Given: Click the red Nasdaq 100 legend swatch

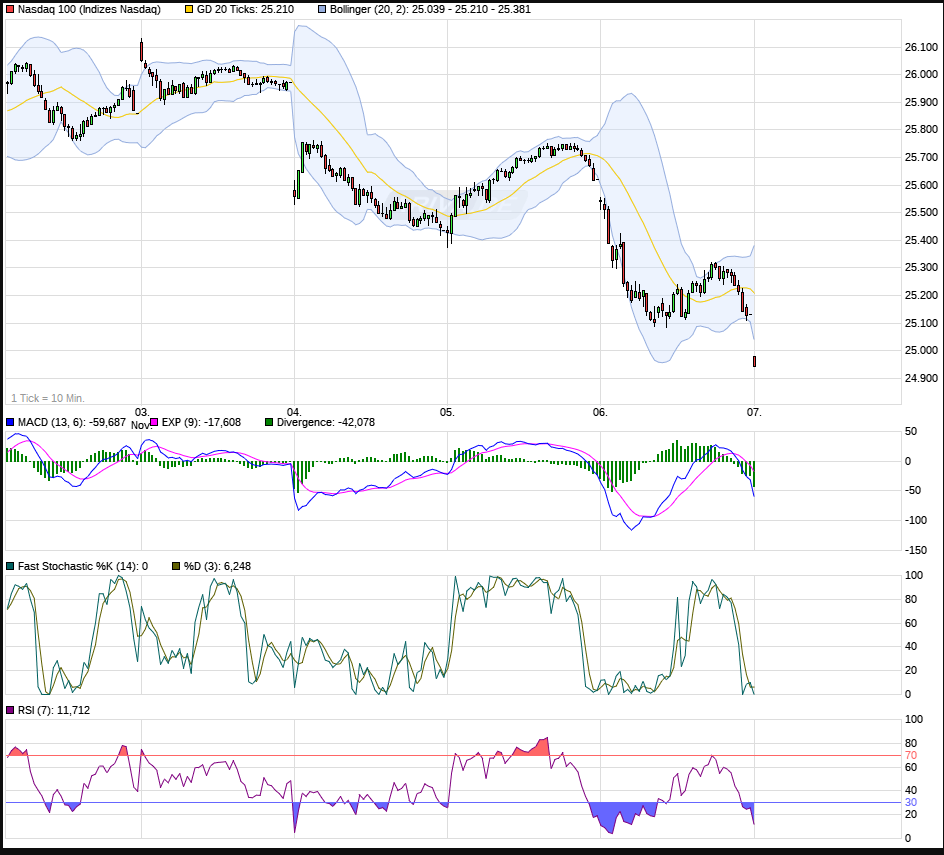Looking at the screenshot, I should click(11, 9).
